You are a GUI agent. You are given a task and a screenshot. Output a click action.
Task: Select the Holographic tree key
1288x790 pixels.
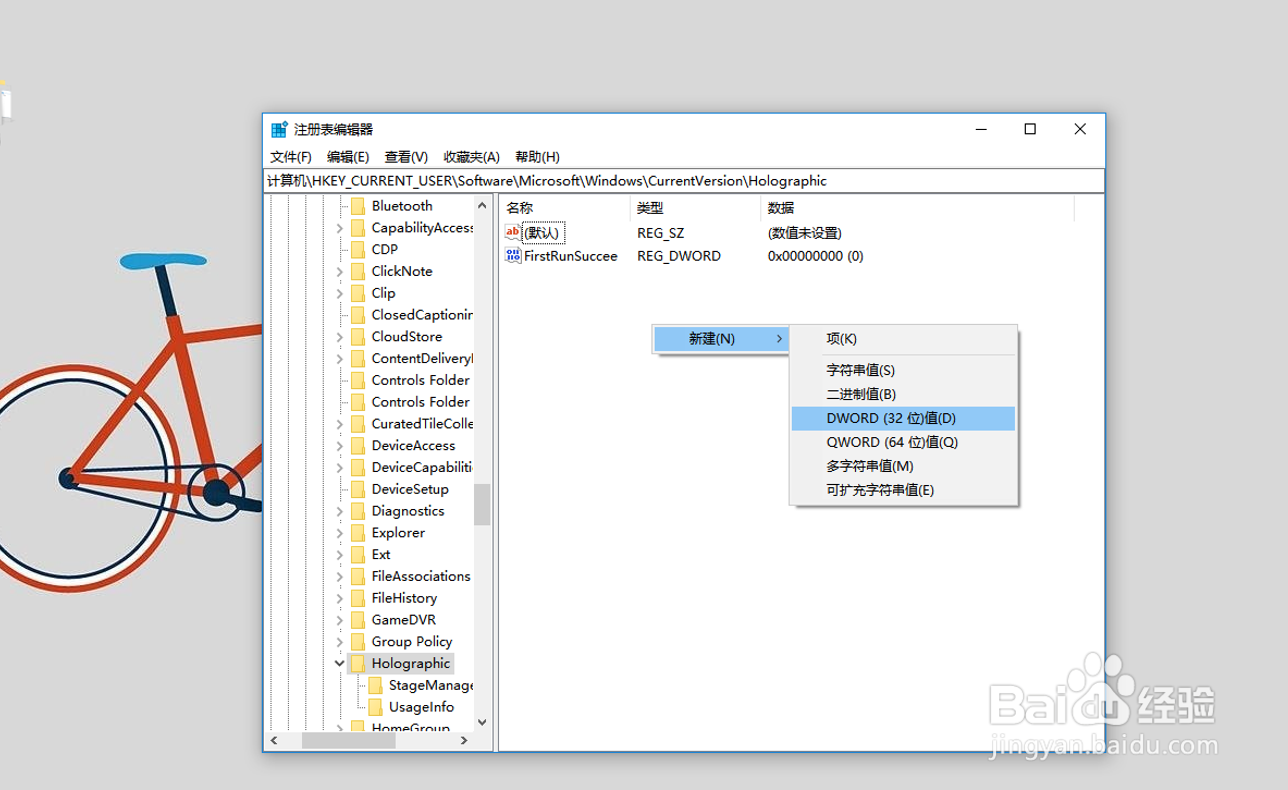411,664
